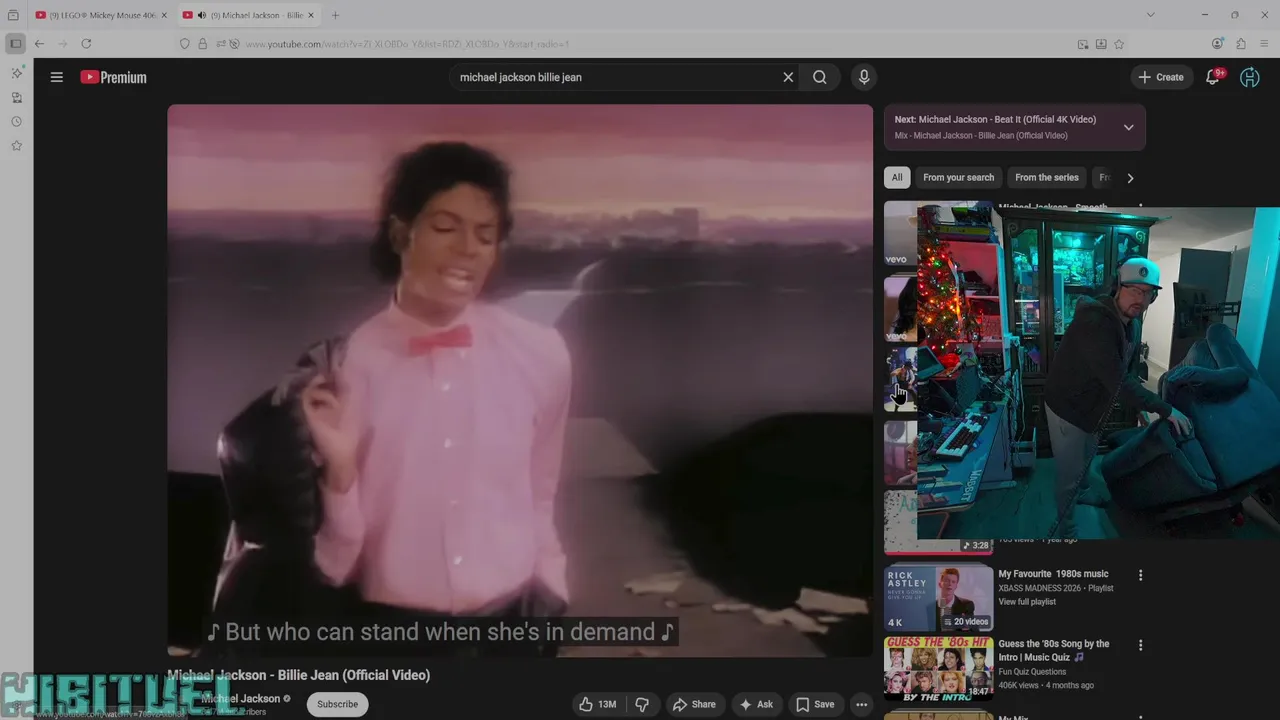The height and width of the screenshot is (720, 1280).
Task: Open the Michael Jackson channel name link
Action: click(241, 699)
